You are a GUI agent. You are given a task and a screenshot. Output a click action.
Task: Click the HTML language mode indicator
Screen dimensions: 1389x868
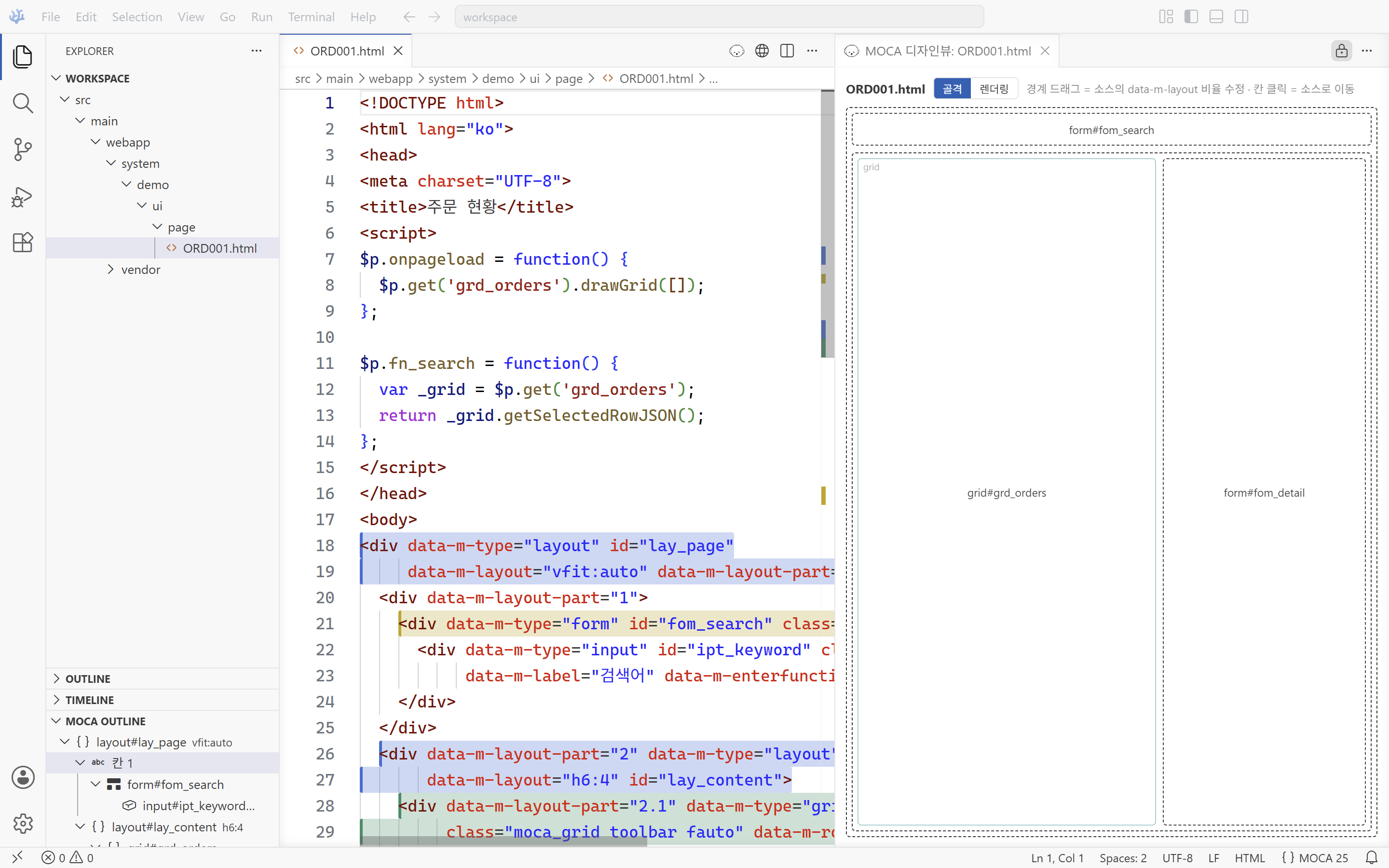(x=1250, y=858)
